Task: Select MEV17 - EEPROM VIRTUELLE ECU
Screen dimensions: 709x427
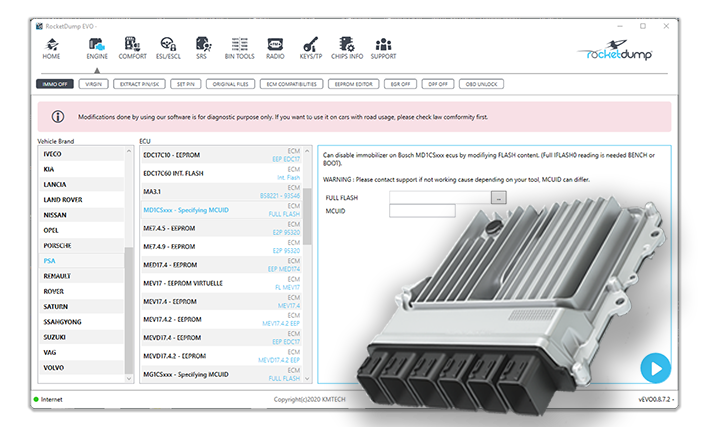Action: 222,283
